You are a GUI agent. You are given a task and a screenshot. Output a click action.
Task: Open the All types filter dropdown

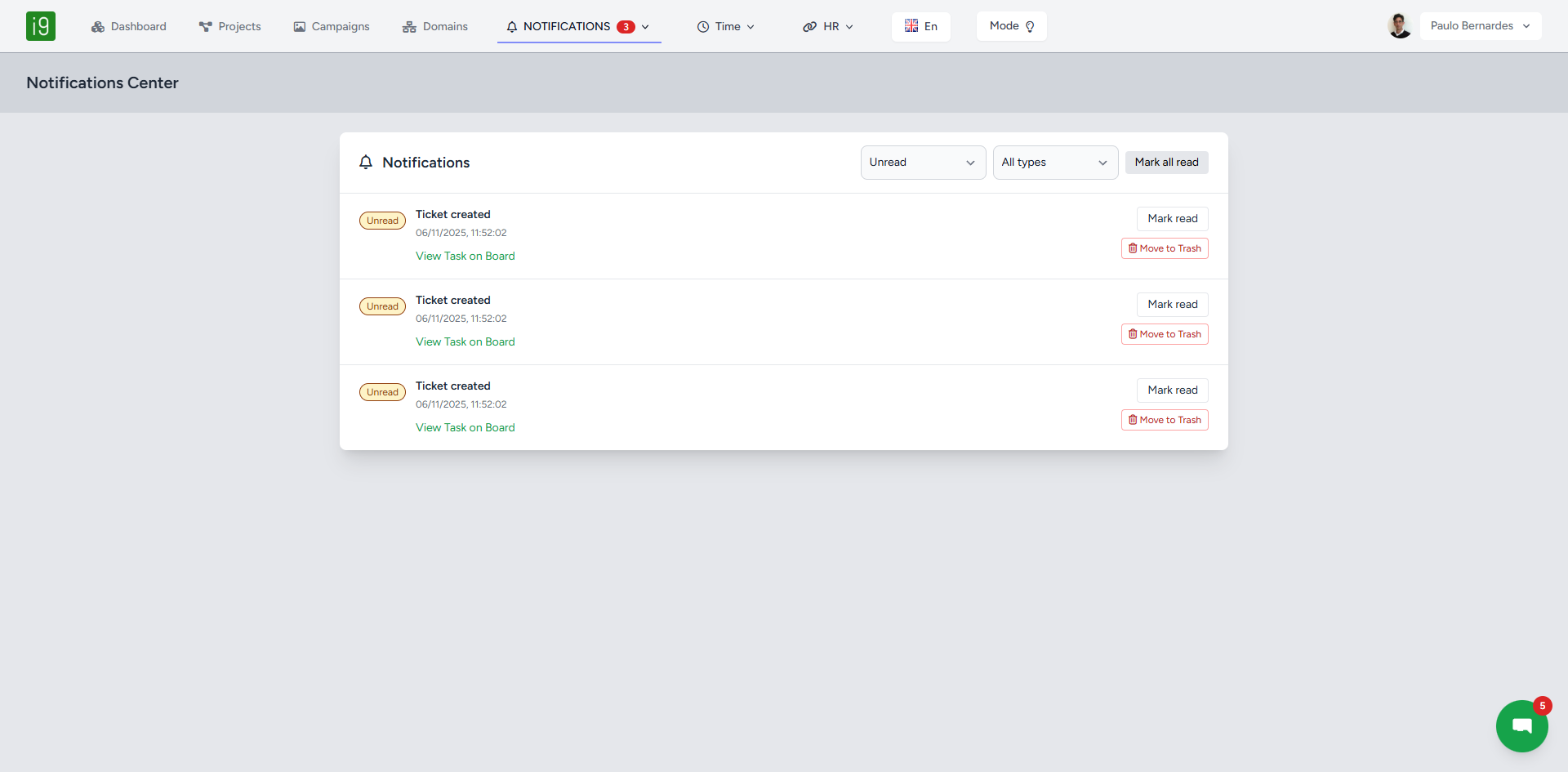tap(1054, 163)
